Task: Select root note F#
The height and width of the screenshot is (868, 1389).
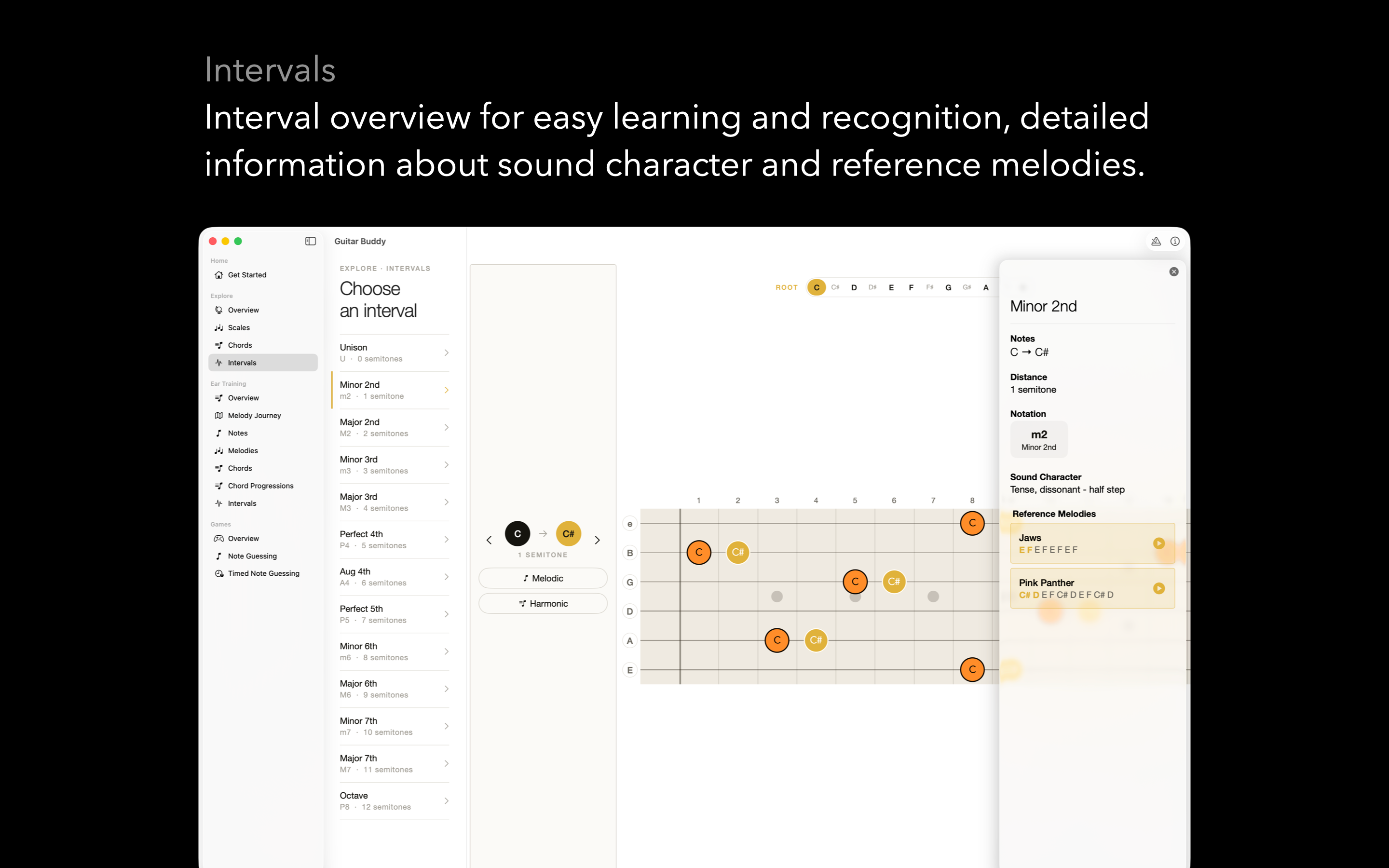Action: coord(929,287)
